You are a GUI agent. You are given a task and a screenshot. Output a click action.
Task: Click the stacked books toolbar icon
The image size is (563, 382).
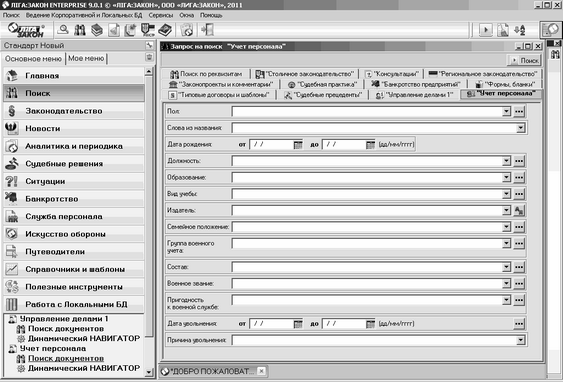point(97,30)
